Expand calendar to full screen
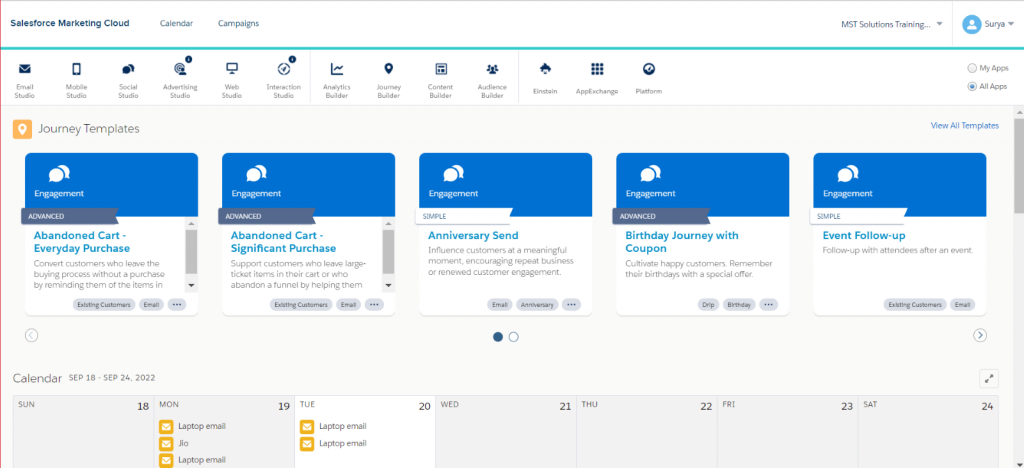Image resolution: width=1024 pixels, height=468 pixels. (989, 379)
